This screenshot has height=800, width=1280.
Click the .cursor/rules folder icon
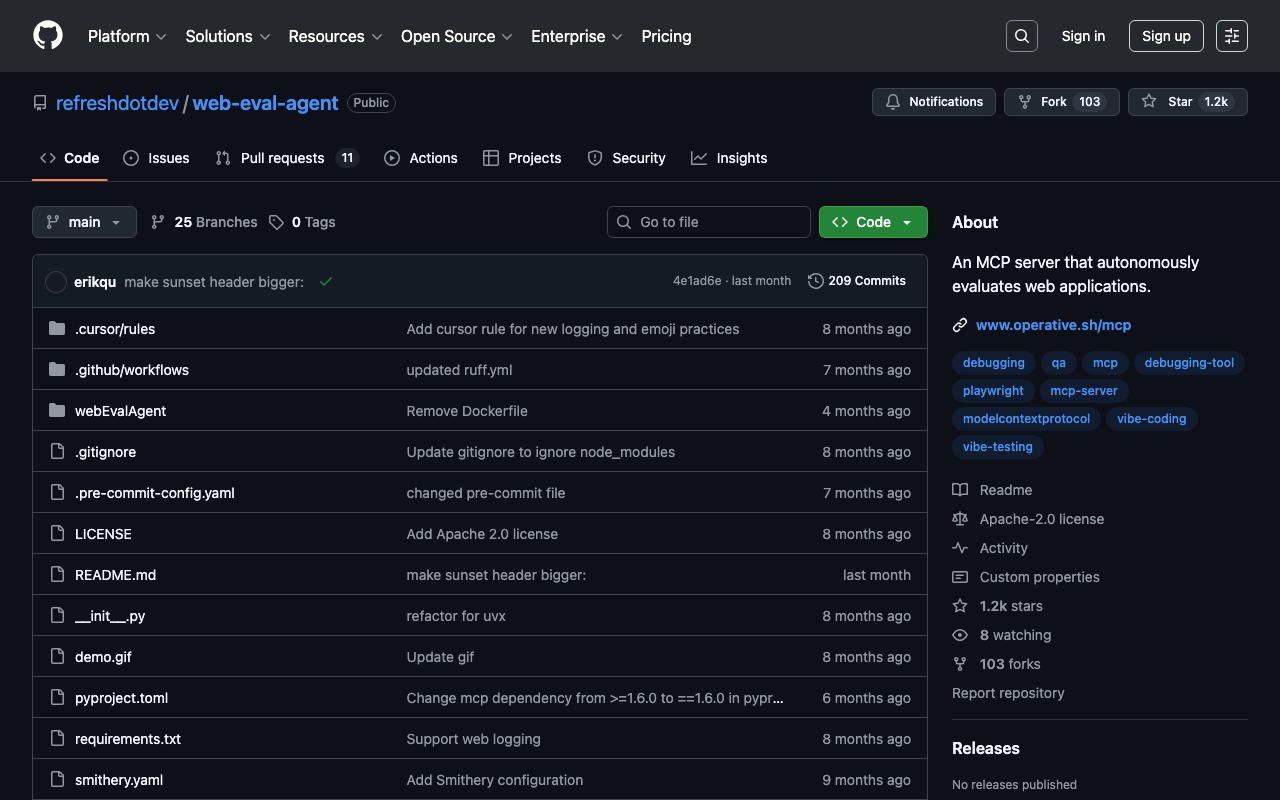[x=57, y=329]
